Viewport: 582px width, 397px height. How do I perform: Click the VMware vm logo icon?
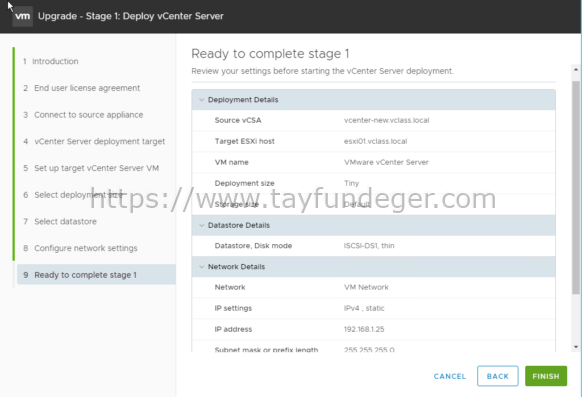coord(23,16)
